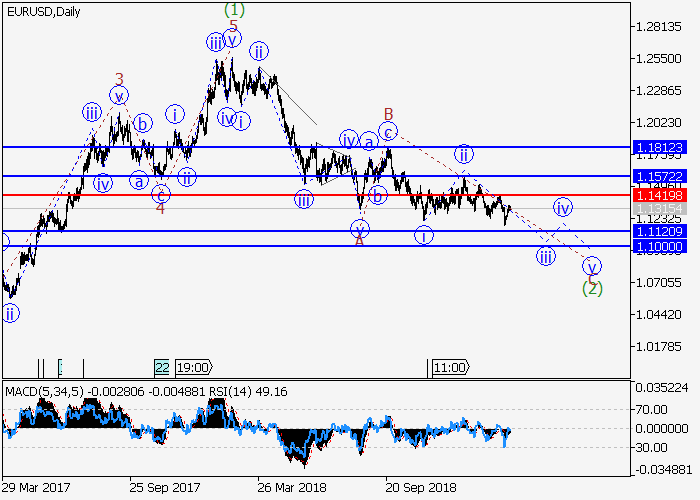Image resolution: width=700 pixels, height=500 pixels.
Task: Click the 1.11209 price level tag
Action: point(659,231)
